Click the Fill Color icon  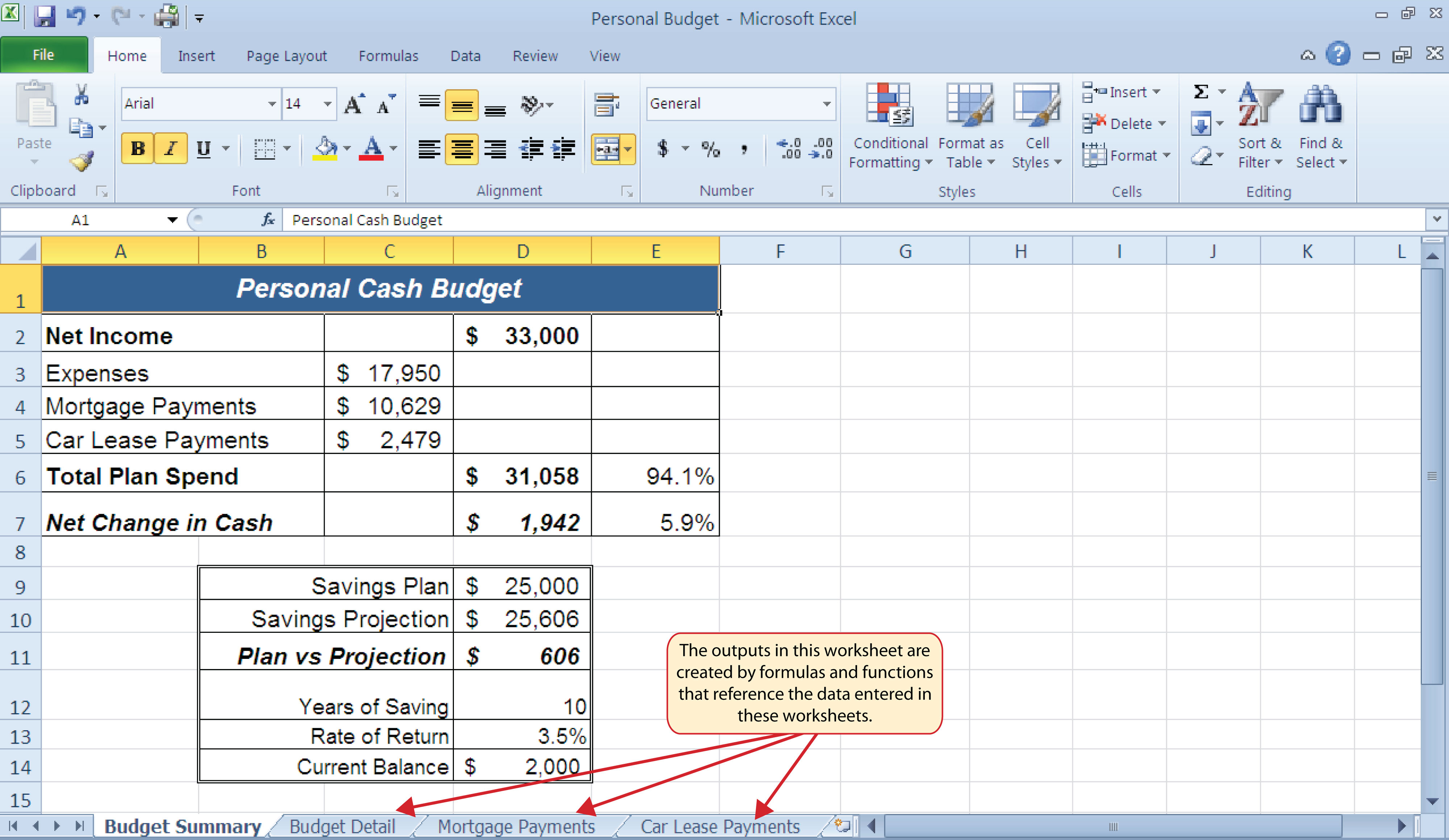click(325, 150)
